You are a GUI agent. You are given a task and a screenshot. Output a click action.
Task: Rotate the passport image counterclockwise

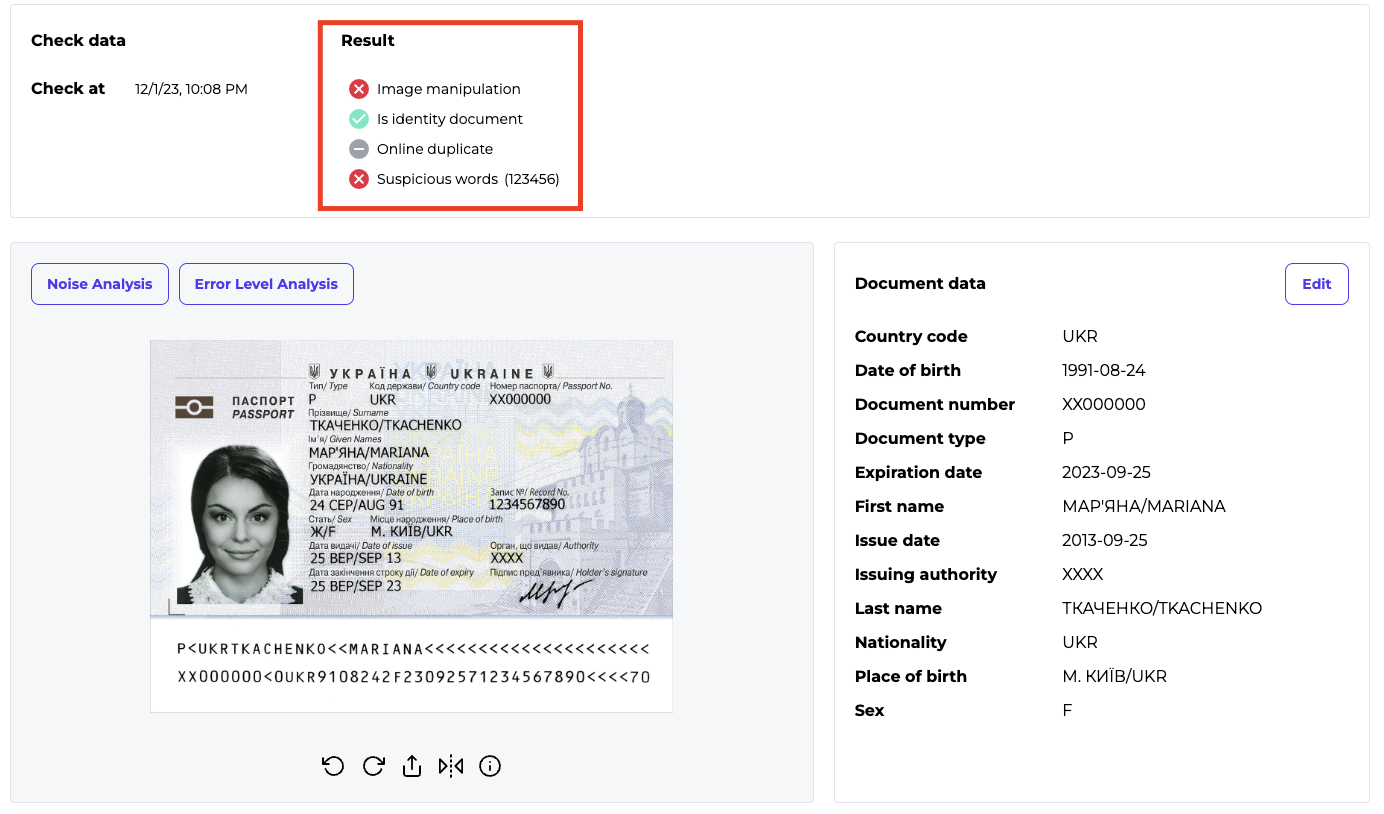pyautogui.click(x=333, y=766)
